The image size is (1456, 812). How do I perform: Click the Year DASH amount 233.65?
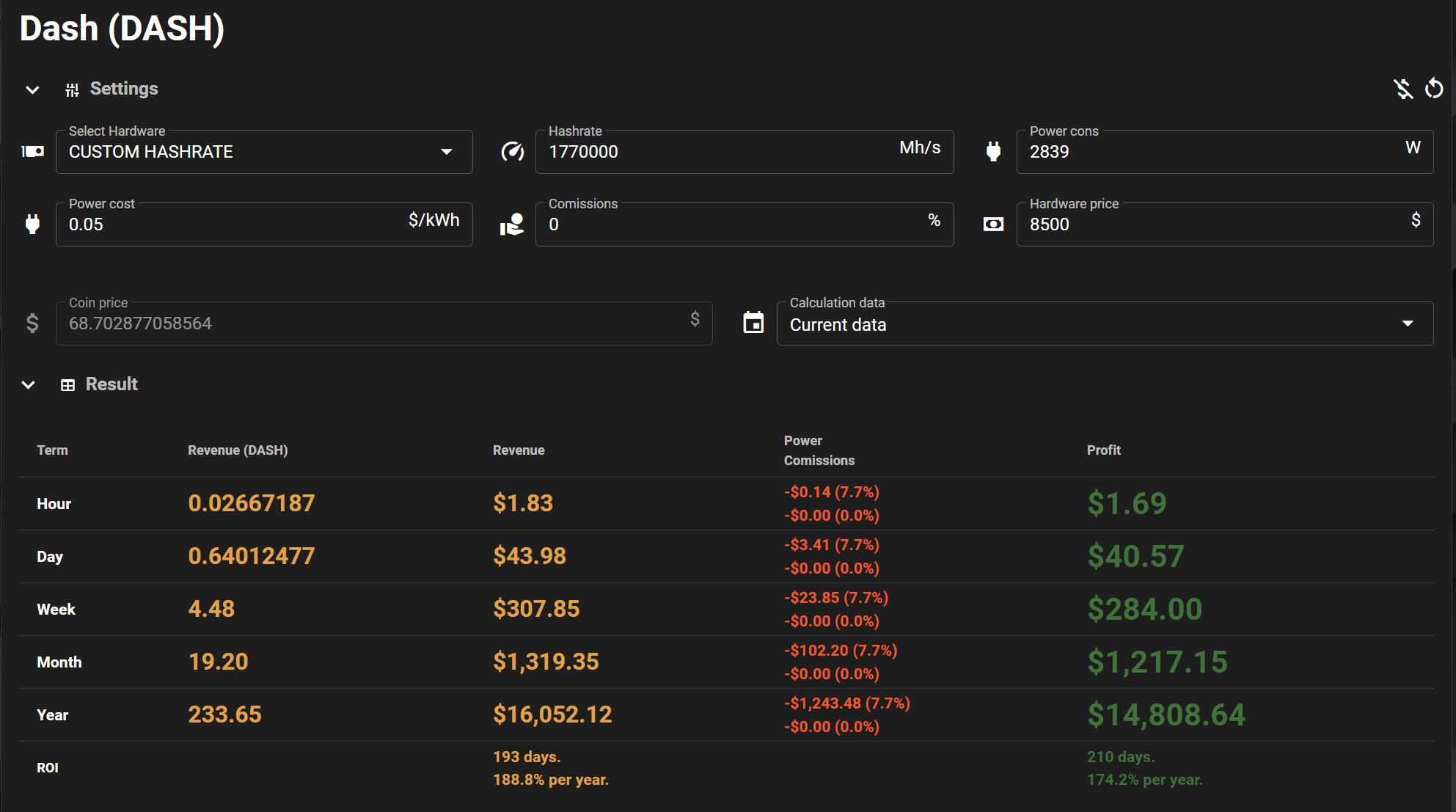click(x=224, y=714)
